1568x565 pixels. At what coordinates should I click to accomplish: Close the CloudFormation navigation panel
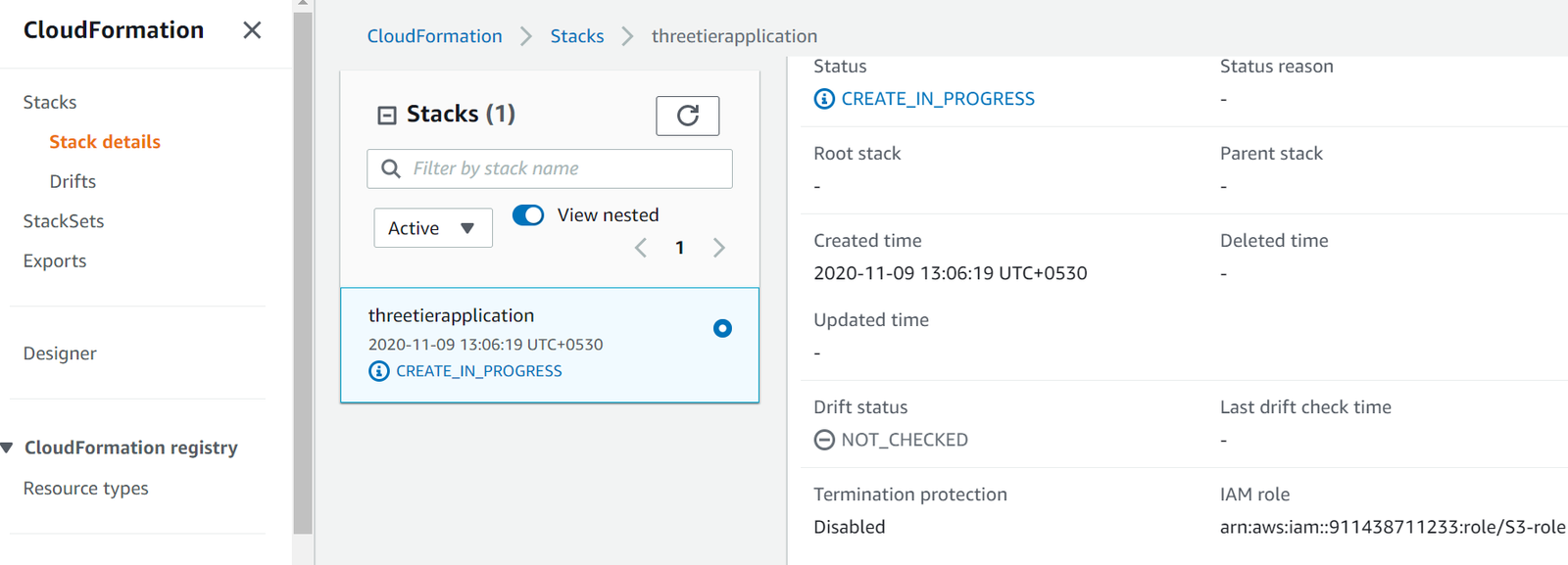pos(252,30)
